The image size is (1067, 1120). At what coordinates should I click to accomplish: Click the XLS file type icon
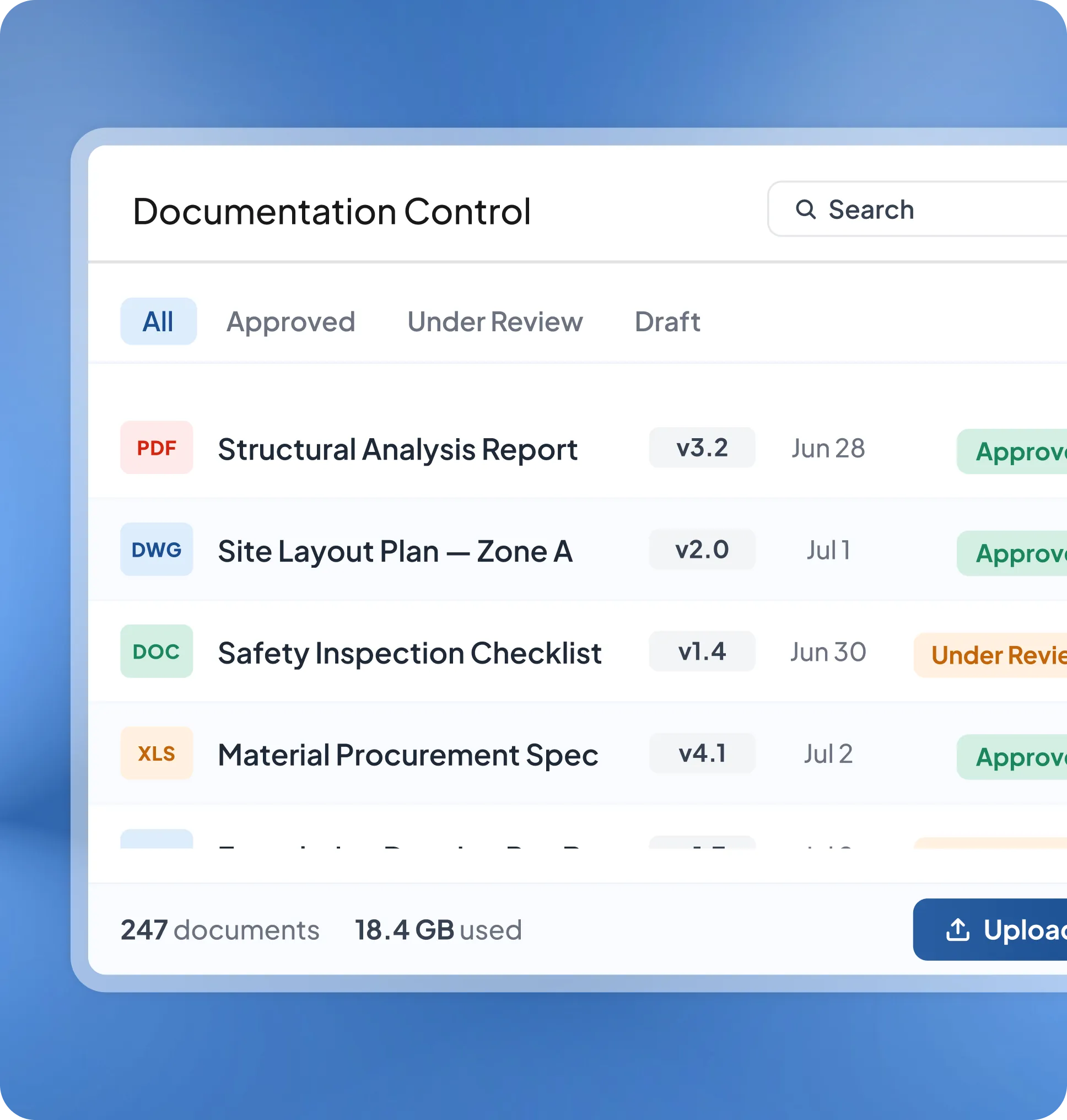(157, 753)
